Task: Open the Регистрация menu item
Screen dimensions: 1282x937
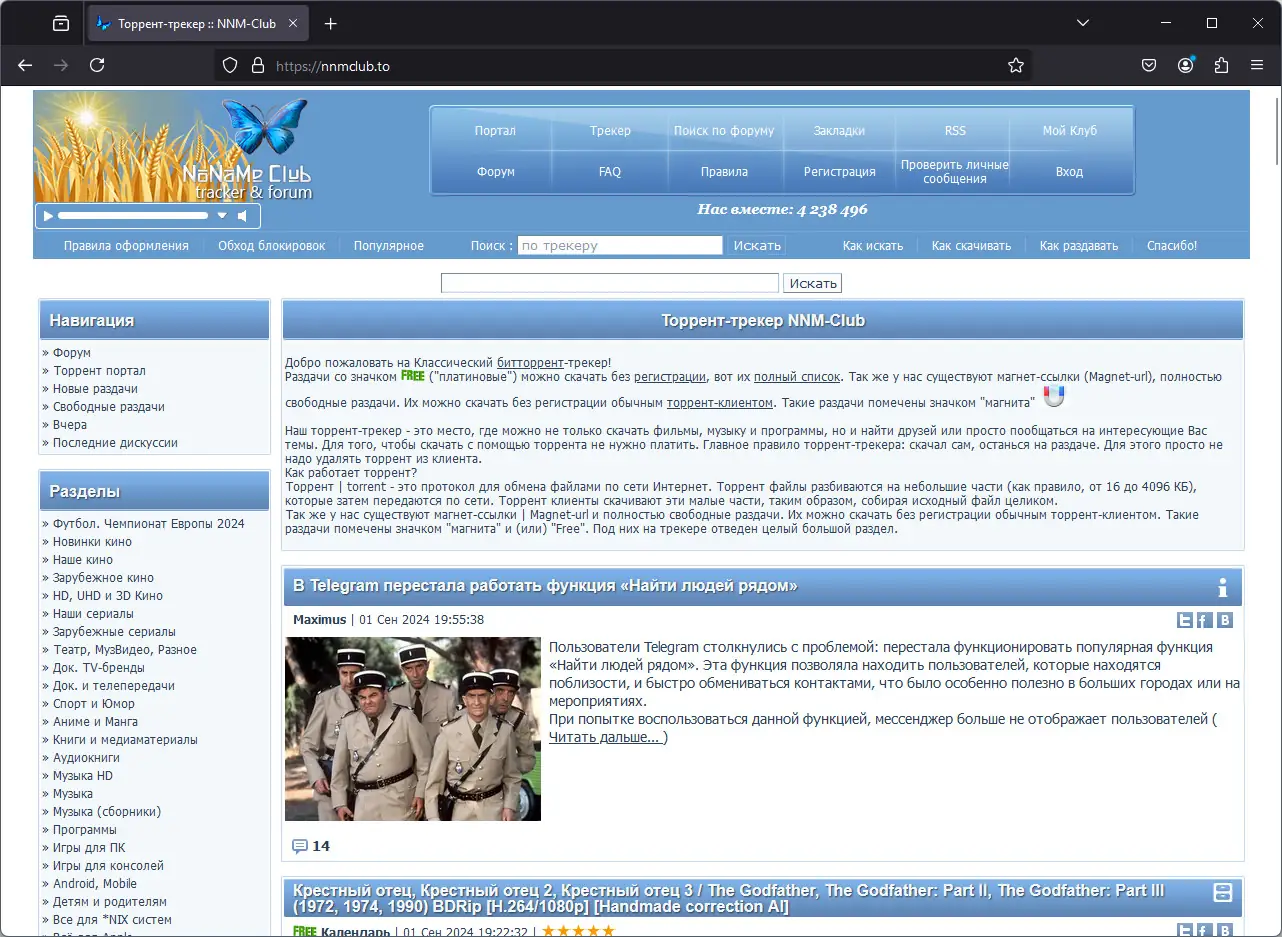Action: [x=839, y=172]
